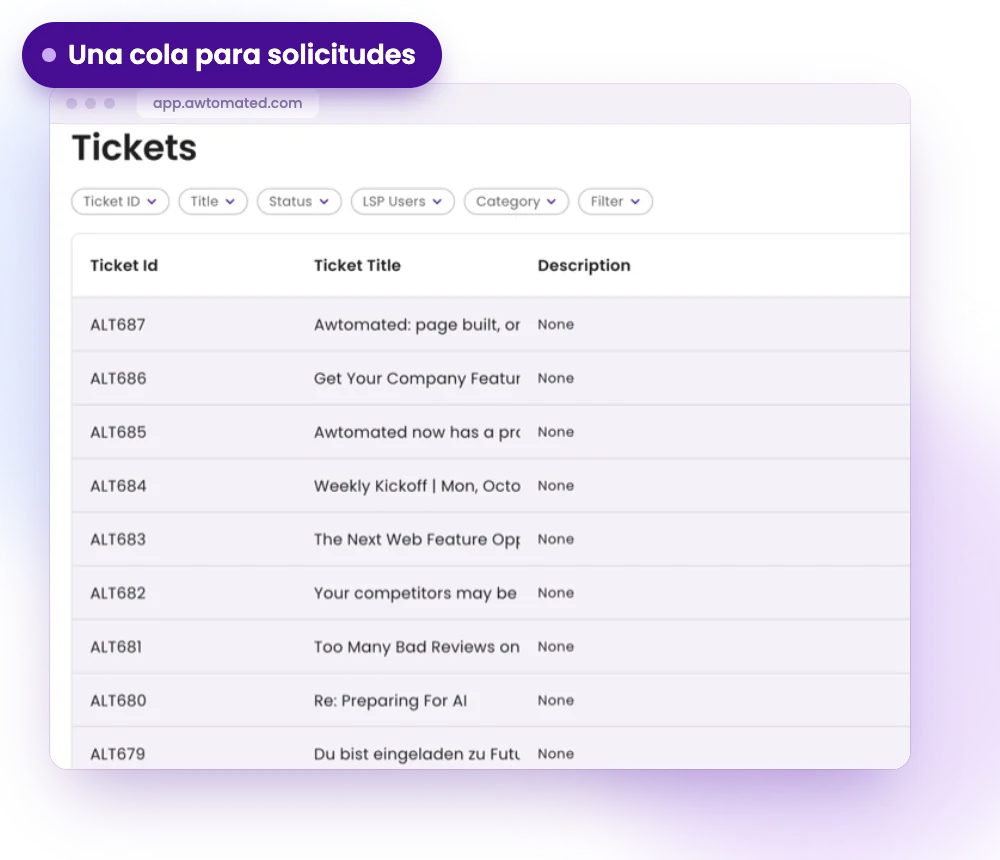Open the Ticket ID filter dropdown
Image resolution: width=1000 pixels, height=860 pixels.
tap(120, 202)
